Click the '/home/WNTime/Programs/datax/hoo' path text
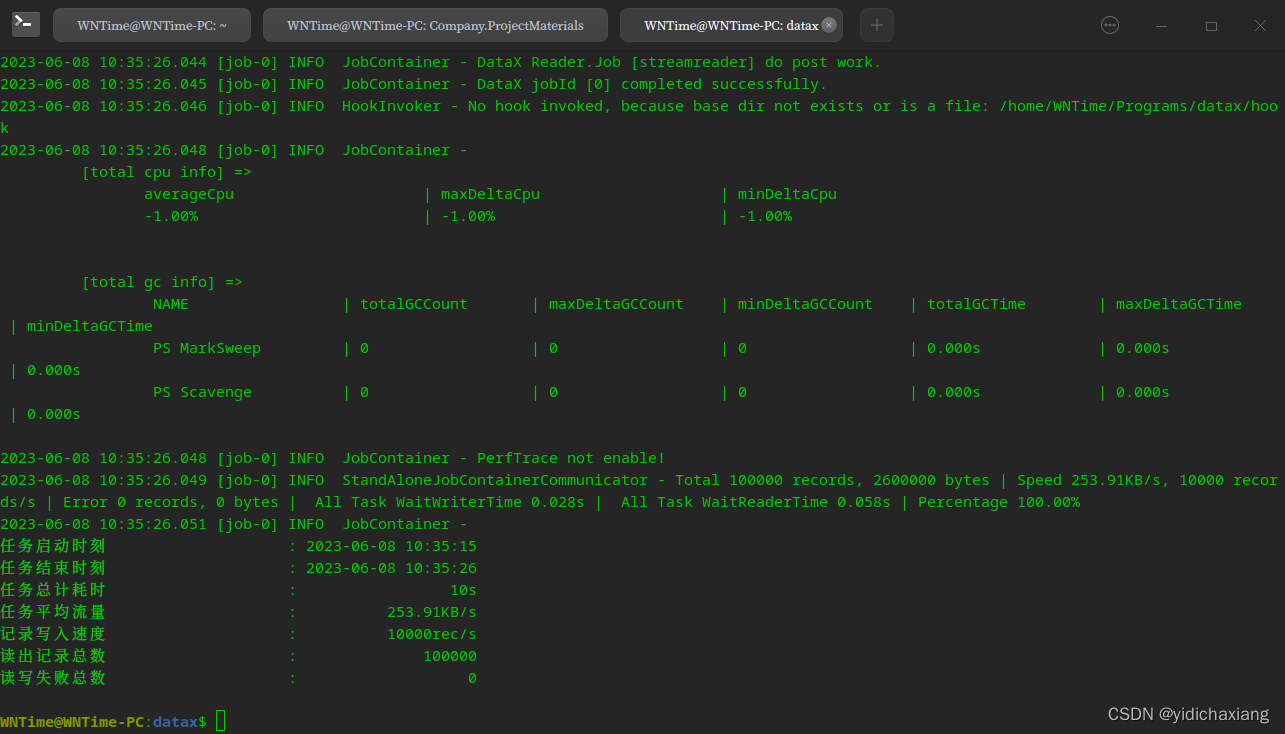This screenshot has width=1285, height=734. tap(1139, 106)
